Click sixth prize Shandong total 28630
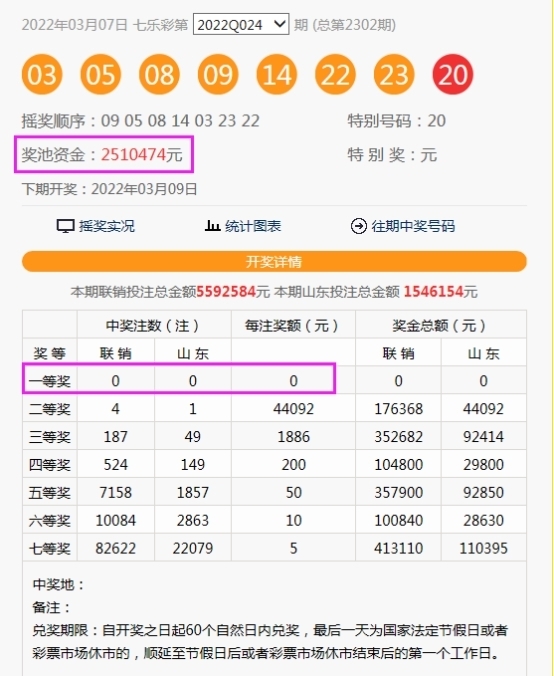Image resolution: width=554 pixels, height=676 pixels. (483, 520)
